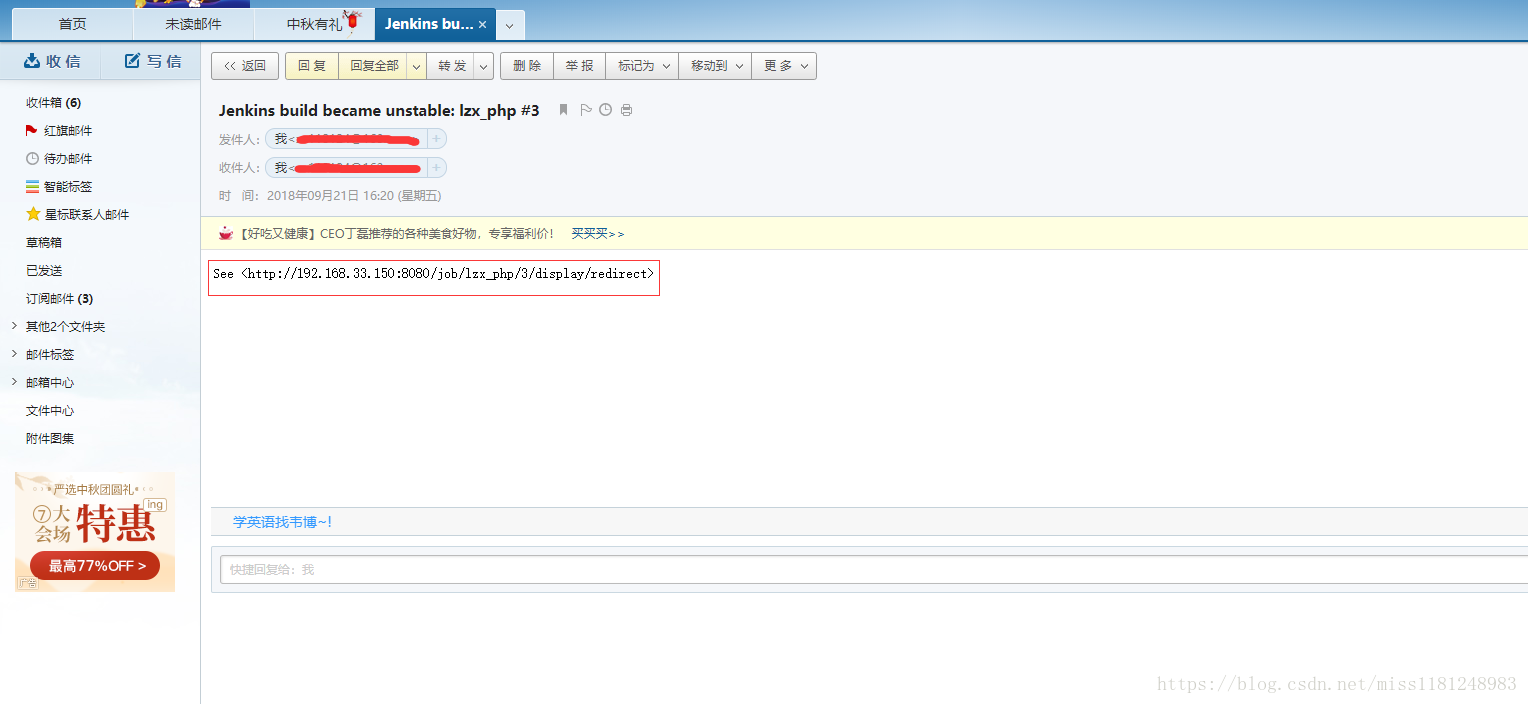Click the Jenkins redirect URL text
The height and width of the screenshot is (704, 1528).
(x=450, y=273)
